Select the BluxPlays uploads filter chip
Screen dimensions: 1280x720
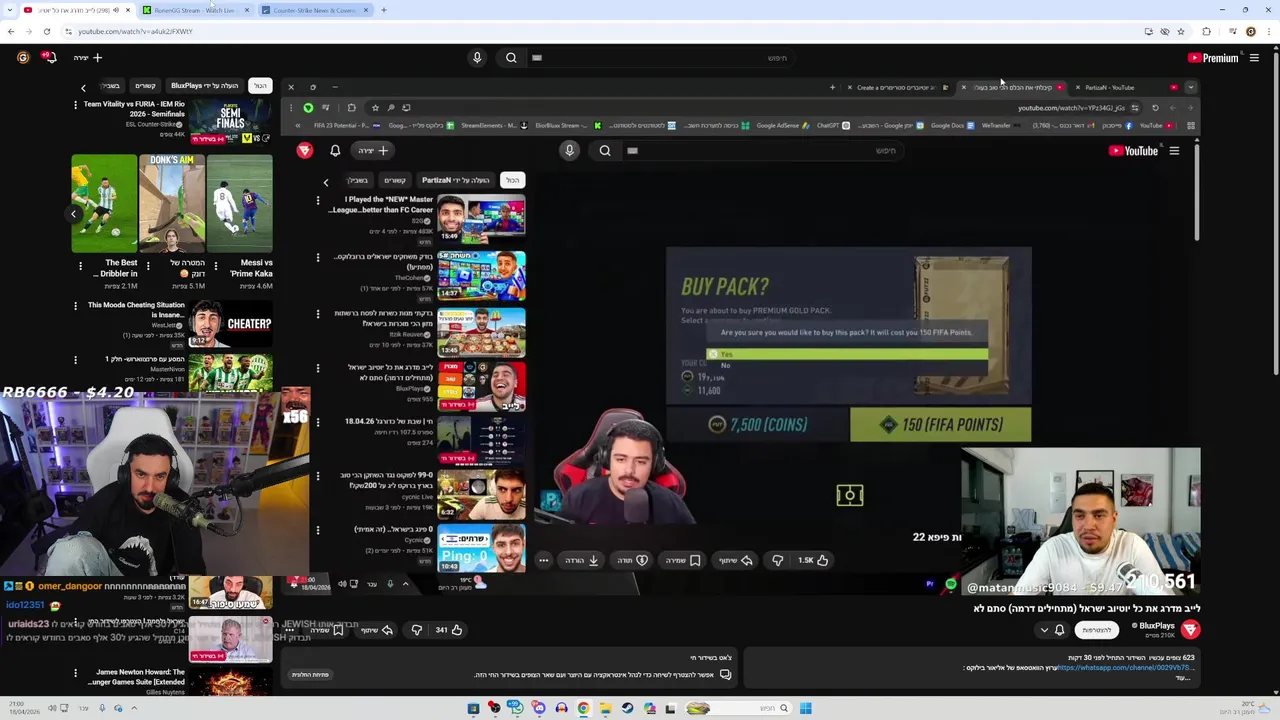204,86
